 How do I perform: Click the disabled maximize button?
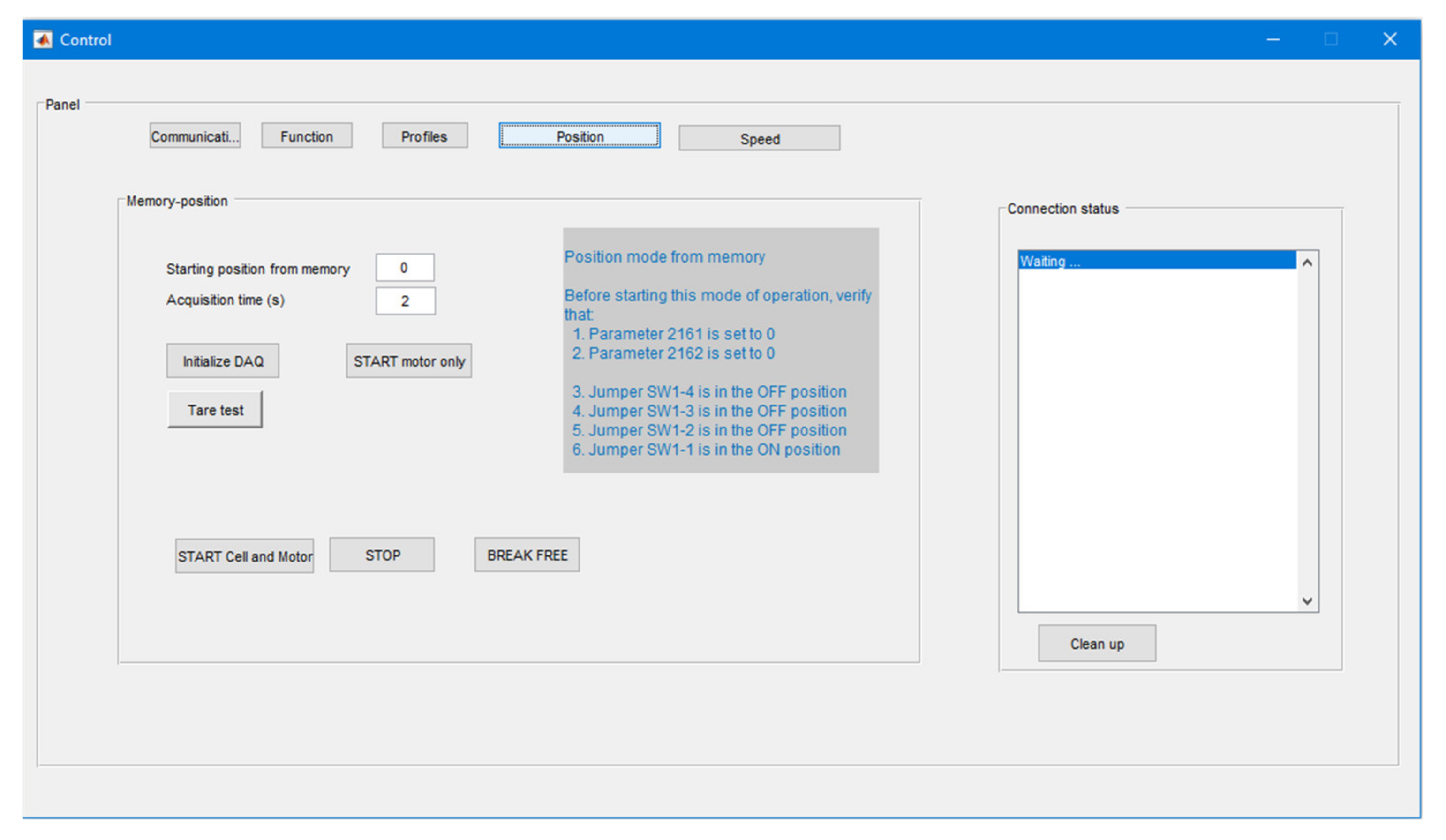click(x=1331, y=39)
